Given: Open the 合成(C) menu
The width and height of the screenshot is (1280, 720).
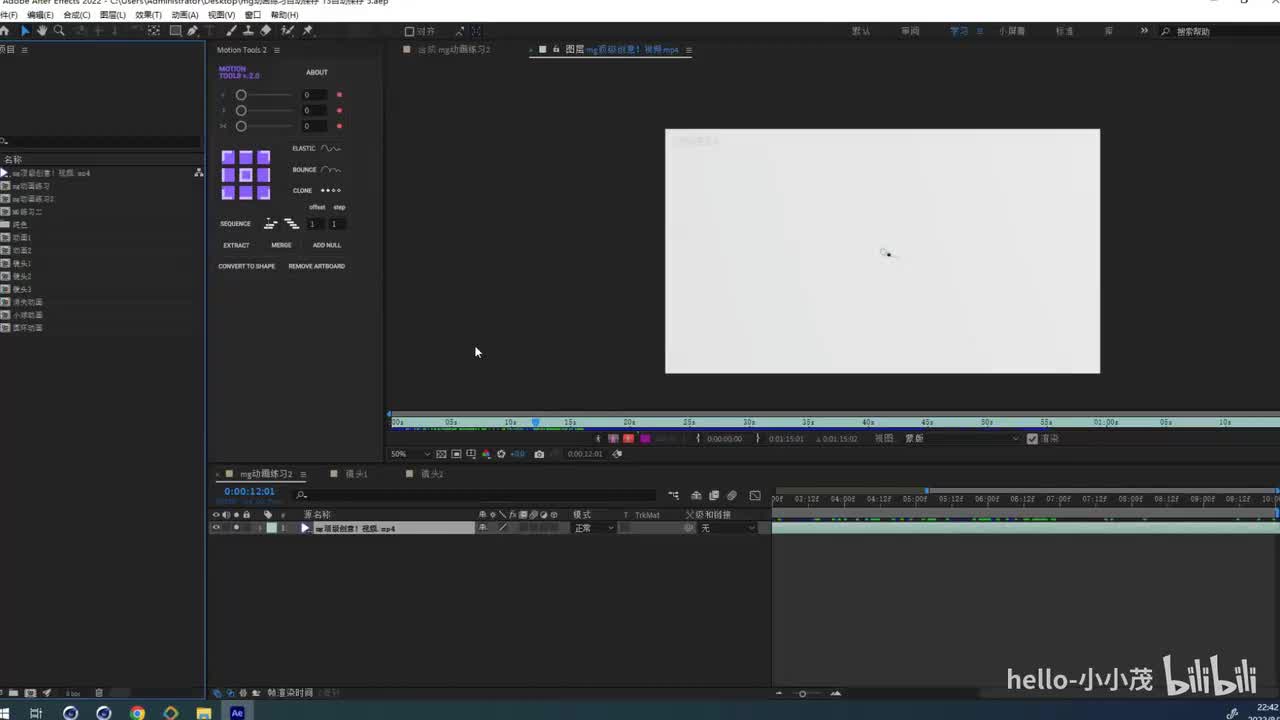Looking at the screenshot, I should point(77,15).
